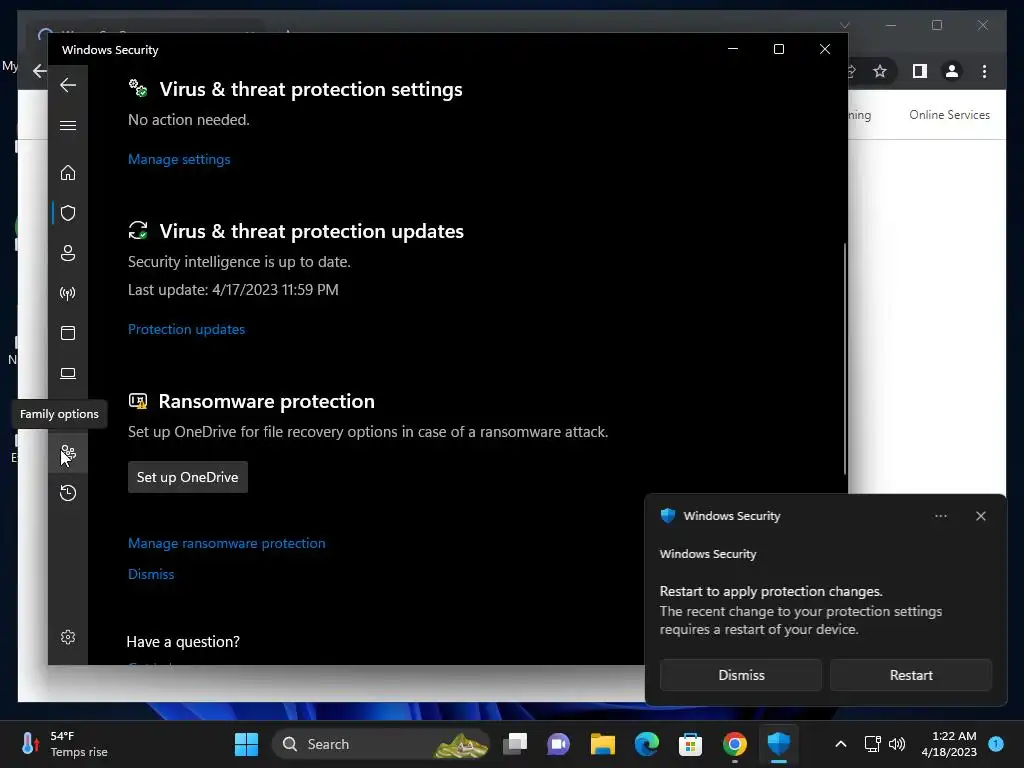Image resolution: width=1024 pixels, height=768 pixels.
Task: Open Firewall & network protection icon
Action: click(68, 293)
